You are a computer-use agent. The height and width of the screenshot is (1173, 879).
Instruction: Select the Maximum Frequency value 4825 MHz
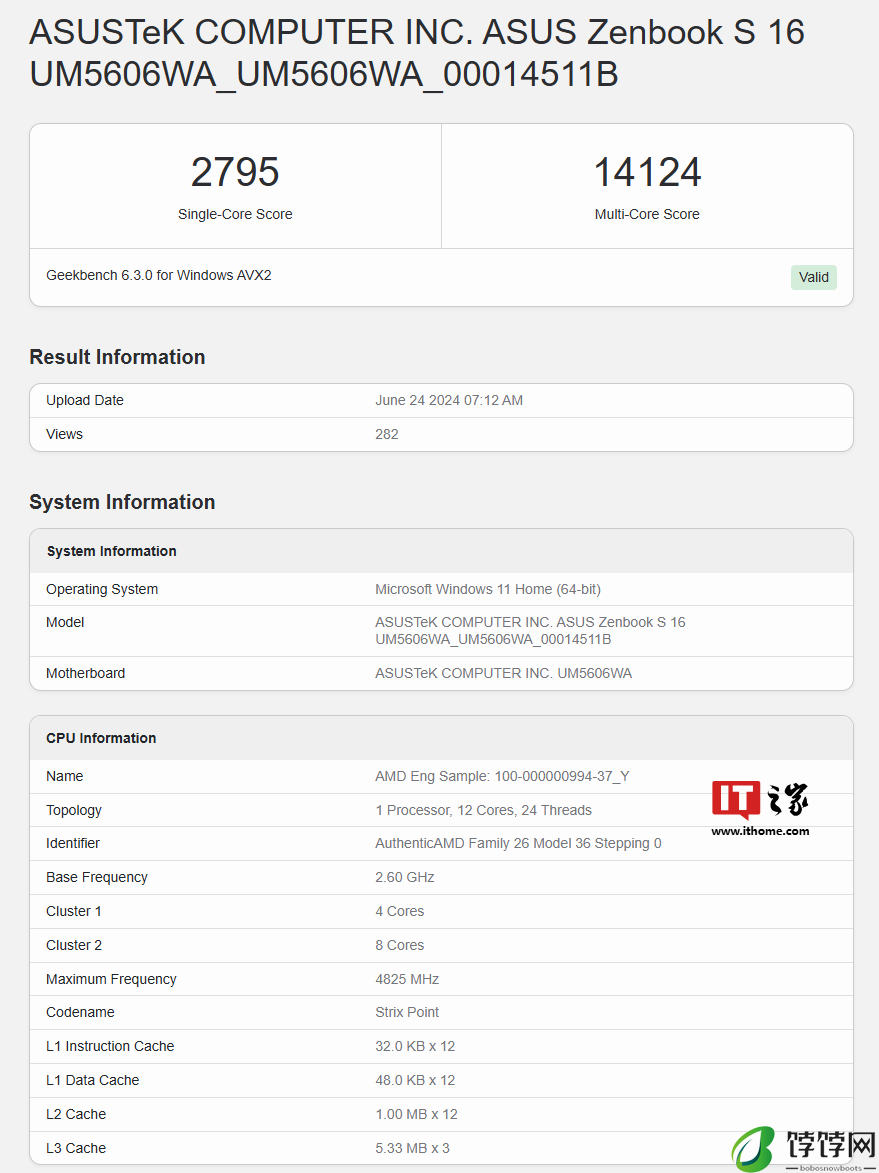[407, 979]
